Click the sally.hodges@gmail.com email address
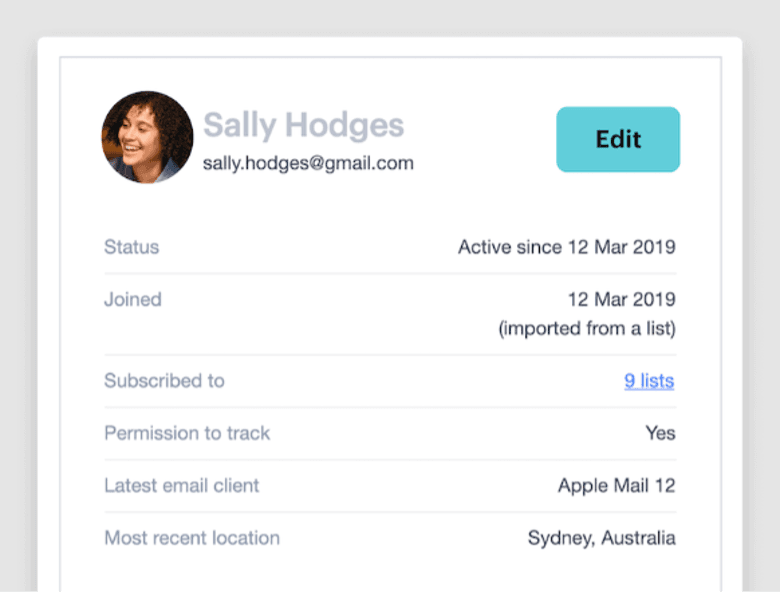The height and width of the screenshot is (593, 780). pos(308,163)
